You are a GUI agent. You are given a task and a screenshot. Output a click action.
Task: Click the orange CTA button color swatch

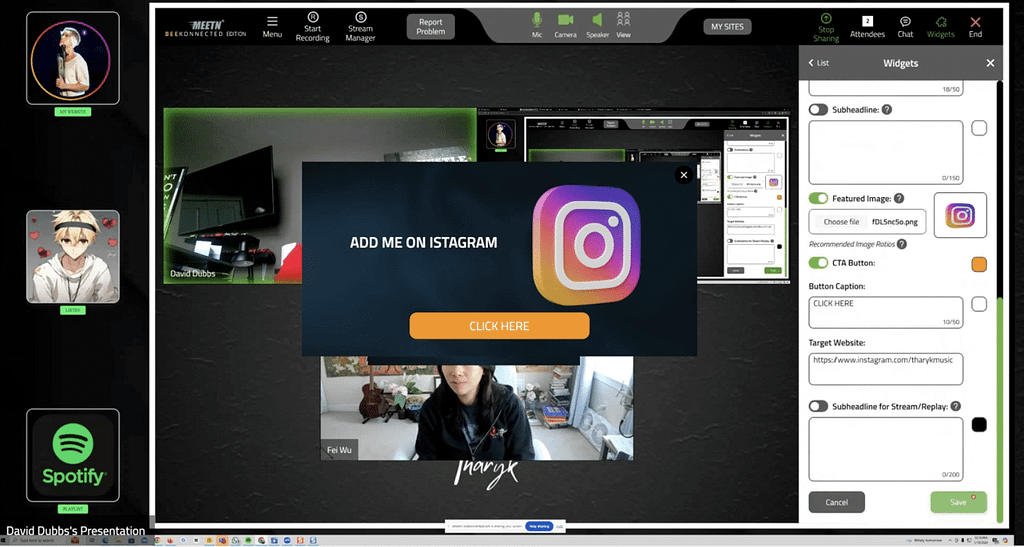[x=979, y=264]
